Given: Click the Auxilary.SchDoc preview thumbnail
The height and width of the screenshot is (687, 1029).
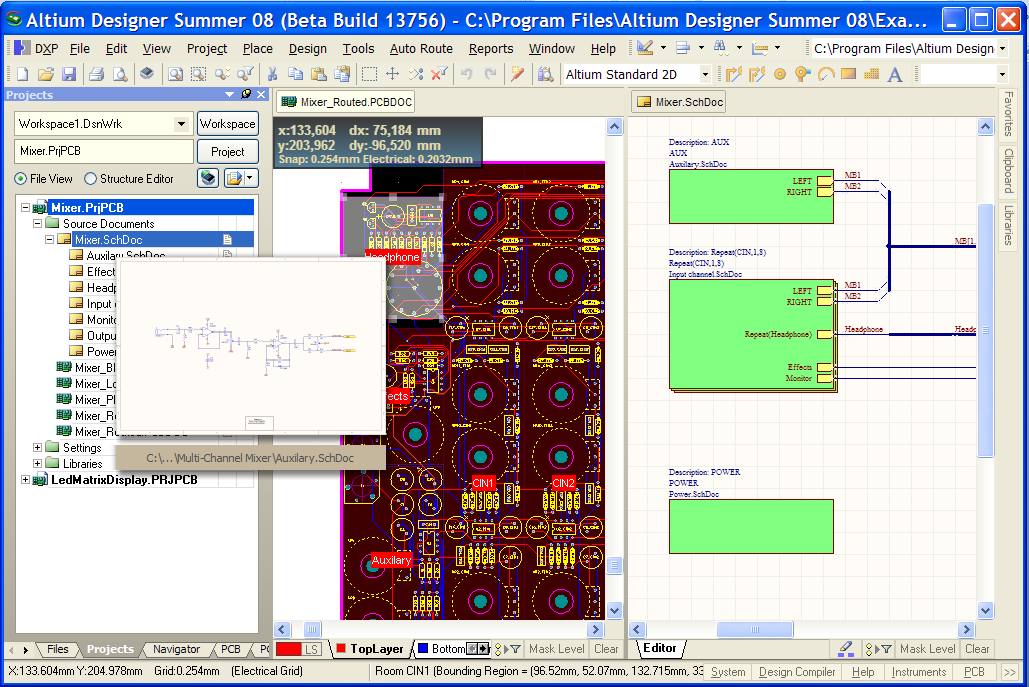Looking at the screenshot, I should click(251, 347).
